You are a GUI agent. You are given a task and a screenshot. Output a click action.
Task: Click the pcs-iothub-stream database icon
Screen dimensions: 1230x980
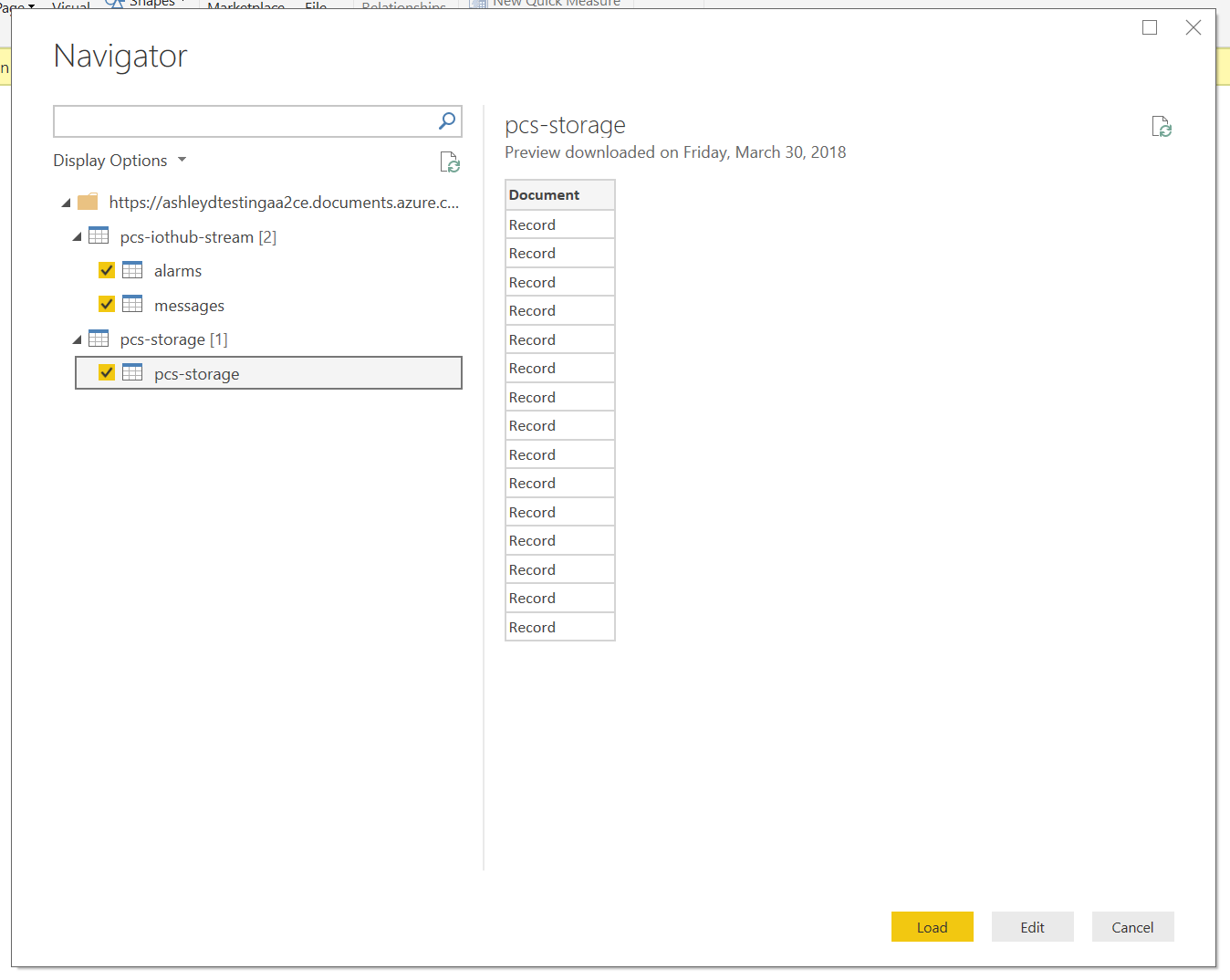99,235
